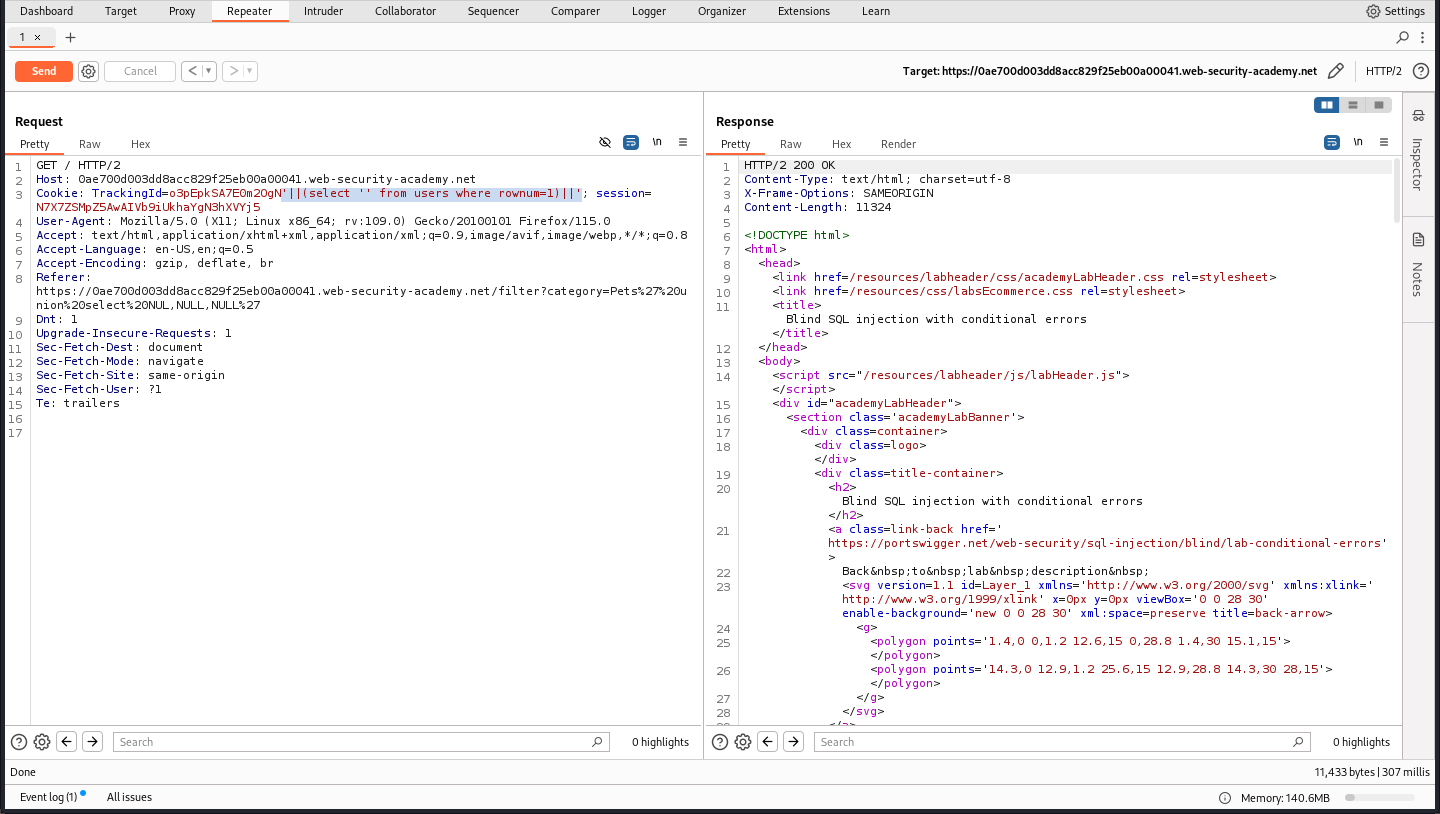
Task: Open request search settings gear
Action: click(42, 742)
